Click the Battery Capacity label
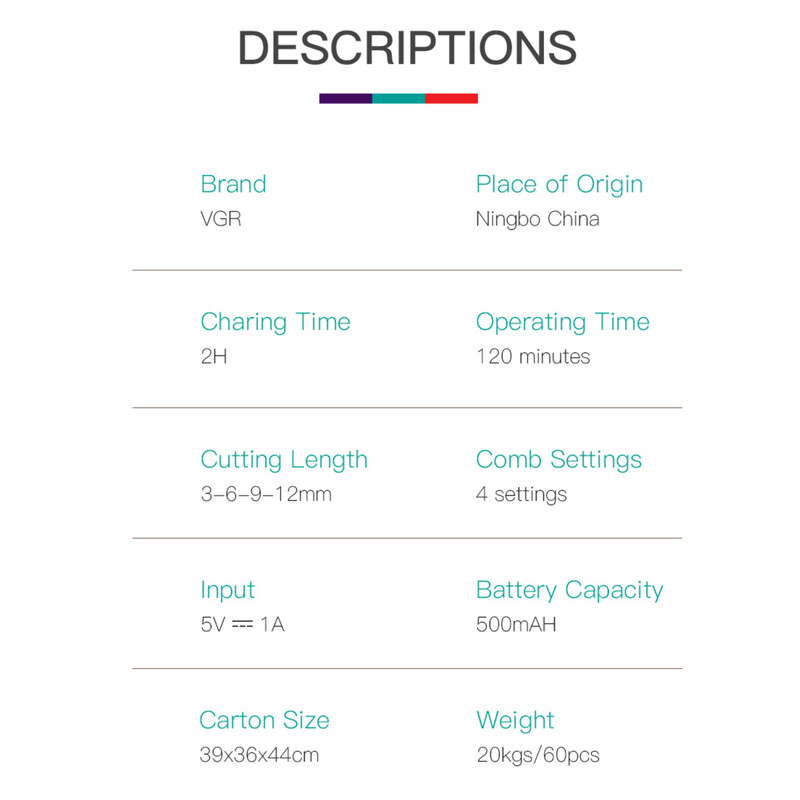 pos(569,591)
